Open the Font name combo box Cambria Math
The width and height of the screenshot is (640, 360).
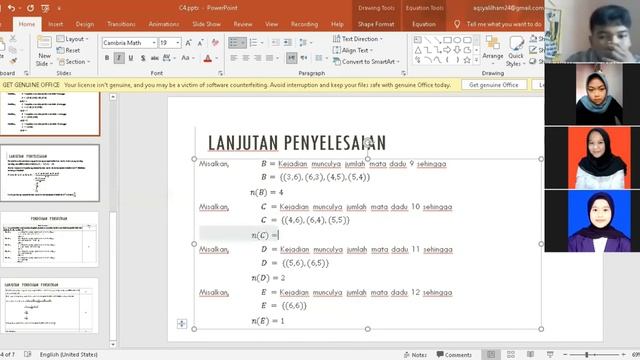(129, 43)
